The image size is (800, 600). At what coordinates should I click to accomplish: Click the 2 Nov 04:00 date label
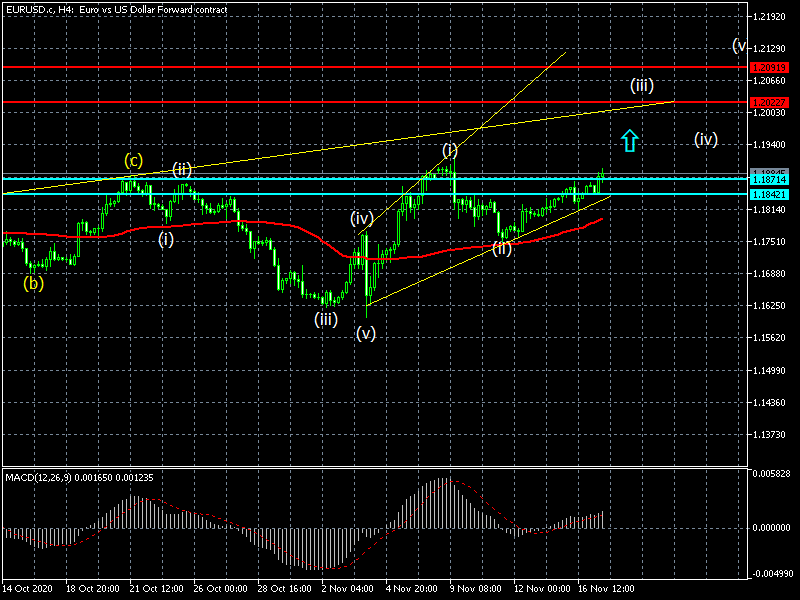[346, 589]
